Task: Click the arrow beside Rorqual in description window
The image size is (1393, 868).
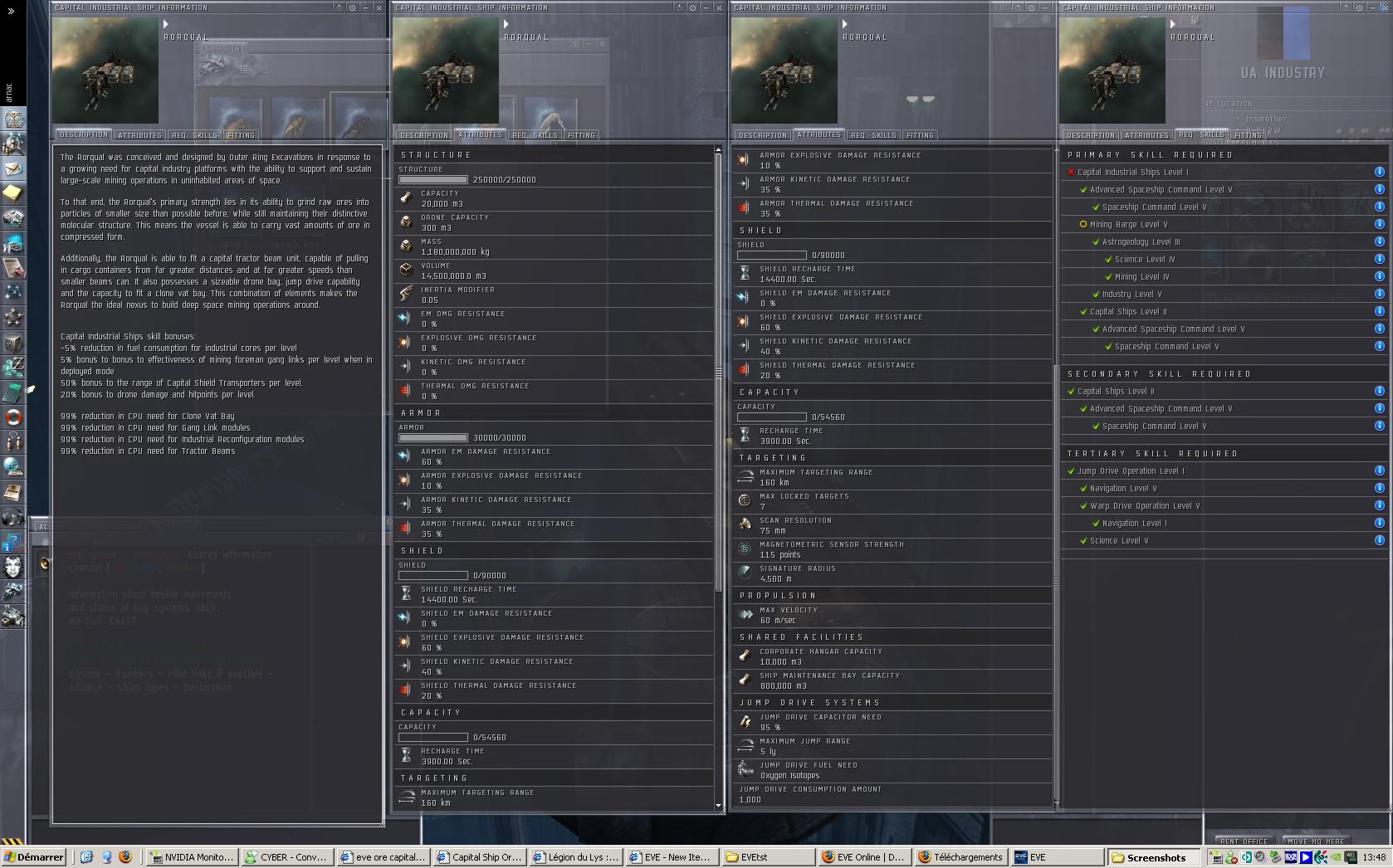Action: 166,24
